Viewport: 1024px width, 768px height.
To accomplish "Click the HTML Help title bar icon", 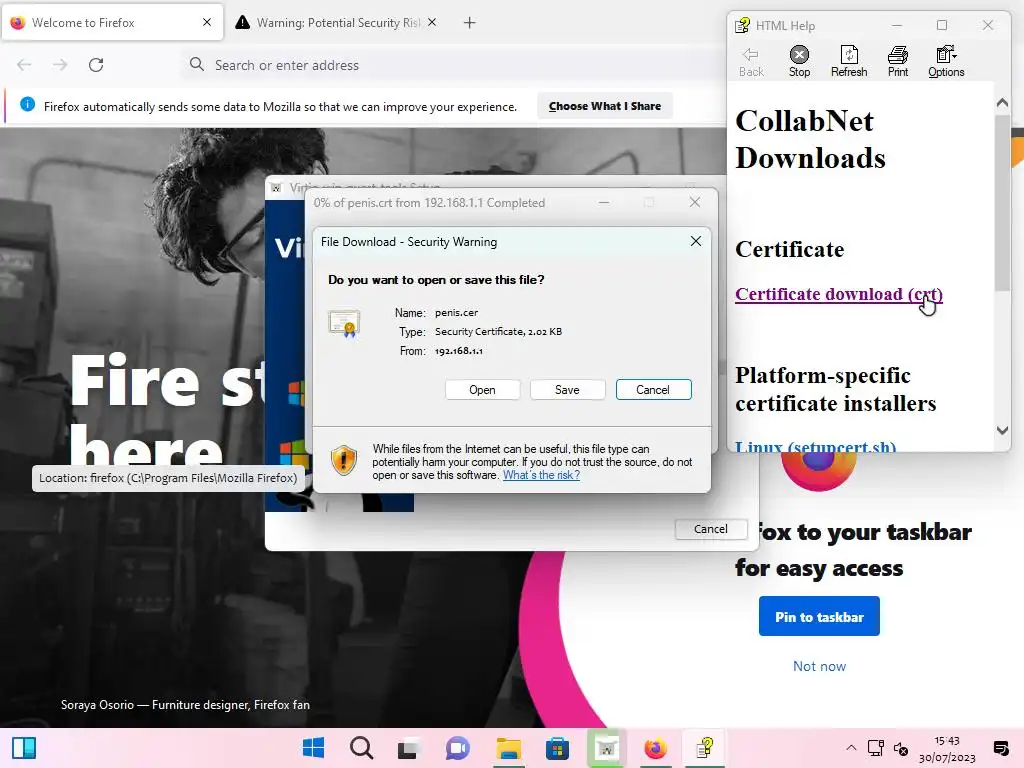I will pyautogui.click(x=743, y=25).
